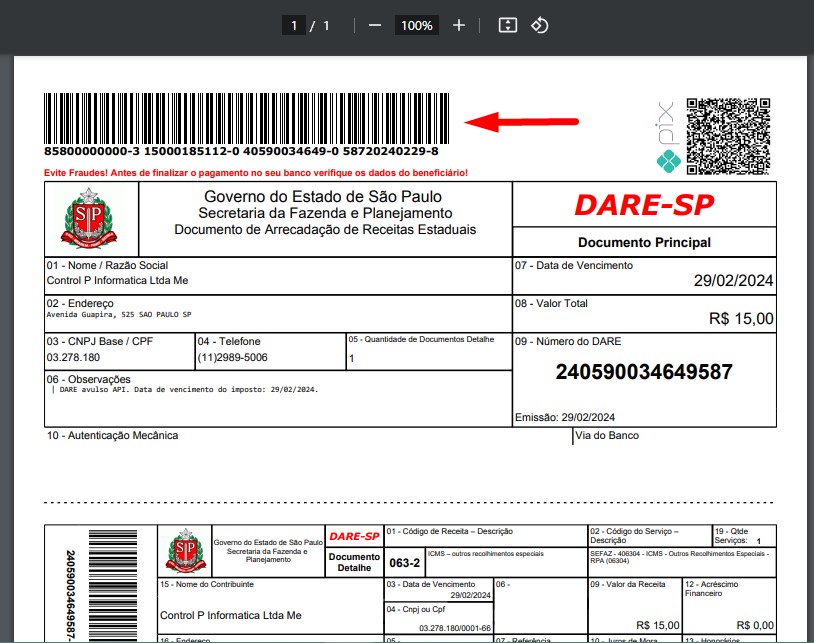The height and width of the screenshot is (643, 814).
Task: Click 'ICMS – outros recolhimentos especiais' text
Action: (485, 554)
